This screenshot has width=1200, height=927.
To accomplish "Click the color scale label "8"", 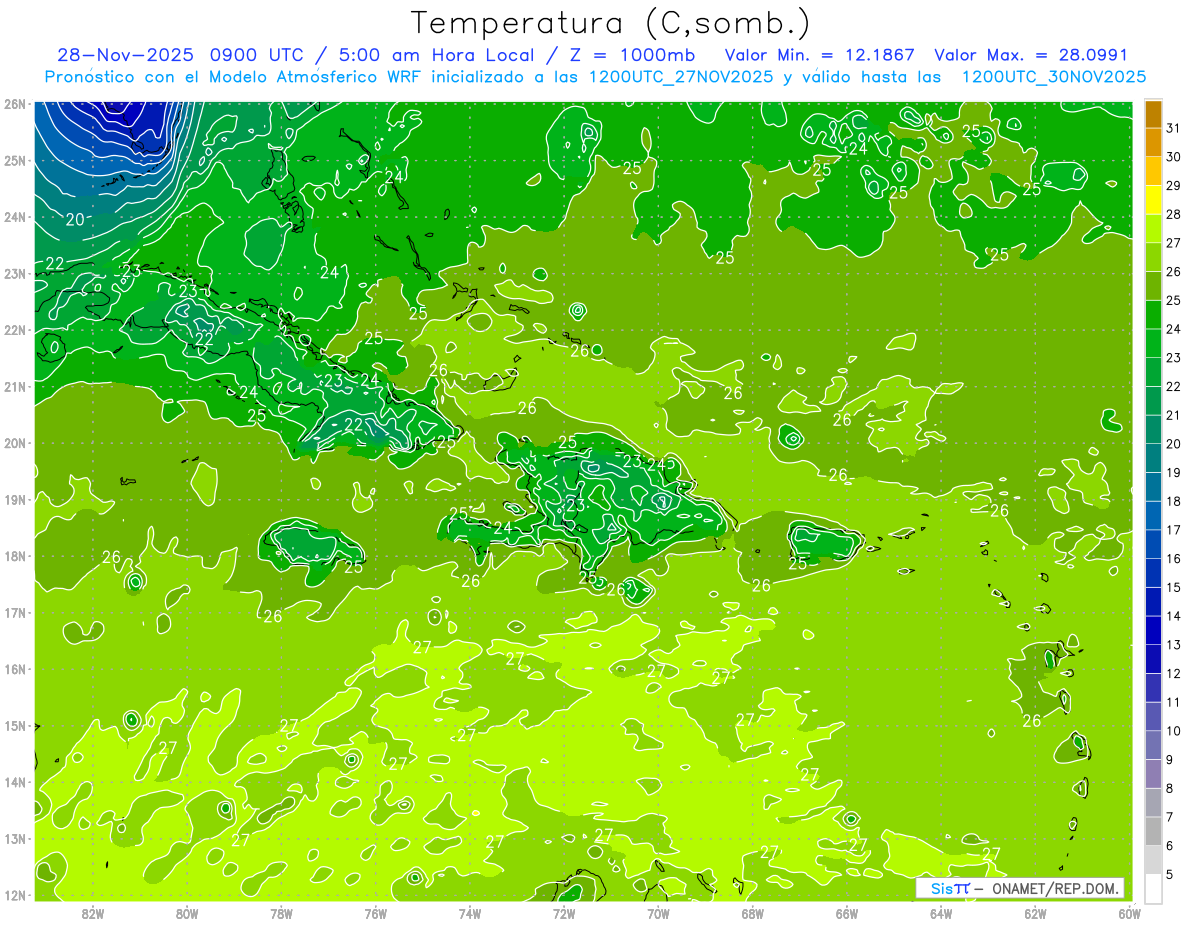I will (x=1170, y=788).
